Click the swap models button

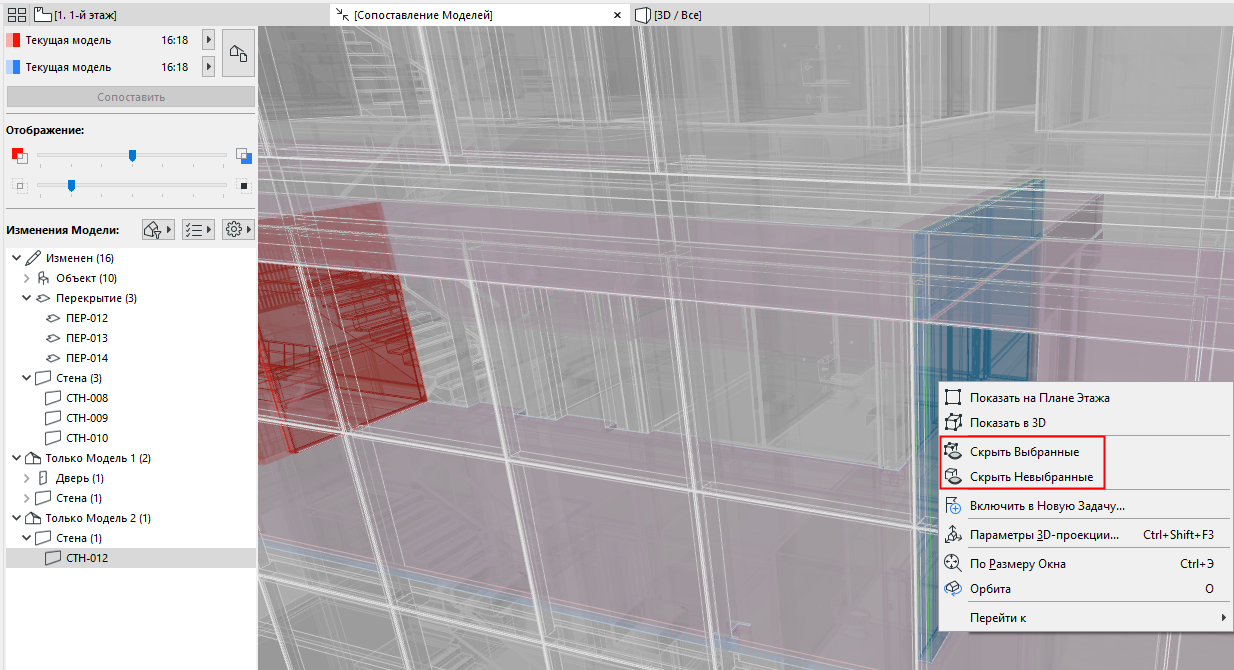click(238, 53)
